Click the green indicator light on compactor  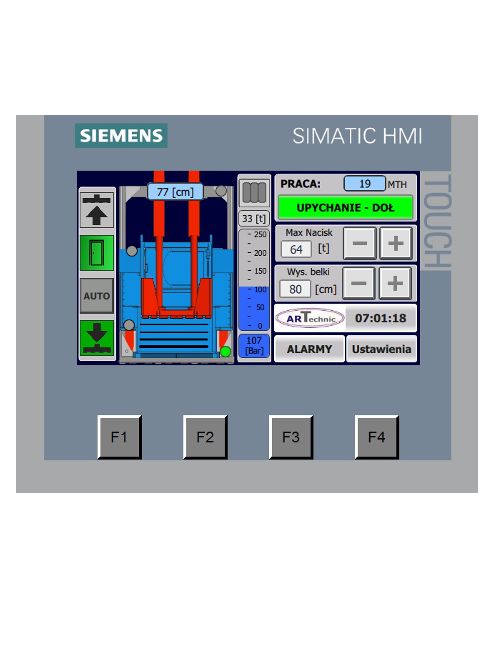point(226,352)
